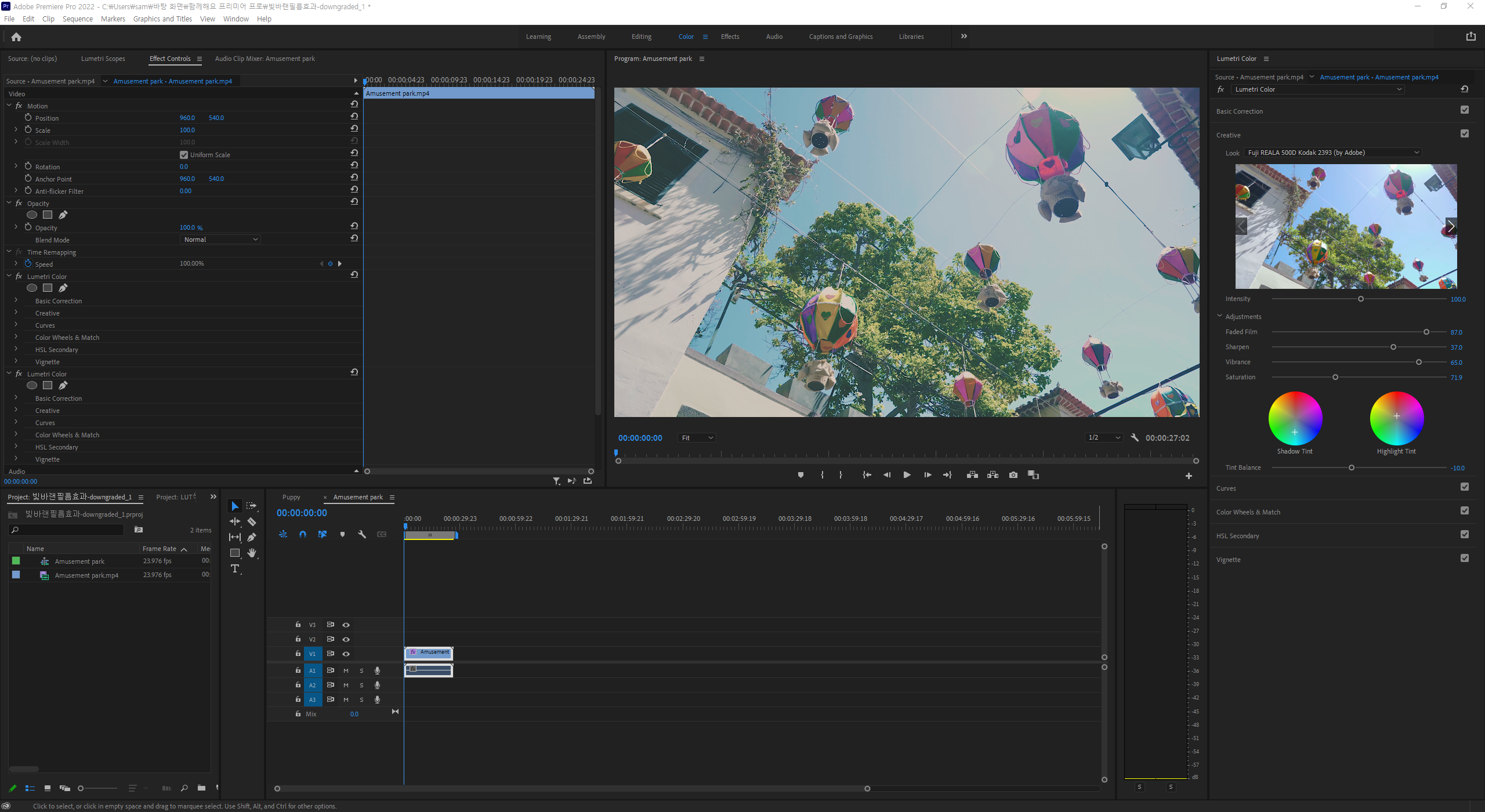Disable the Basic Correction section checkbox
The width and height of the screenshot is (1485, 812).
pyautogui.click(x=1464, y=110)
